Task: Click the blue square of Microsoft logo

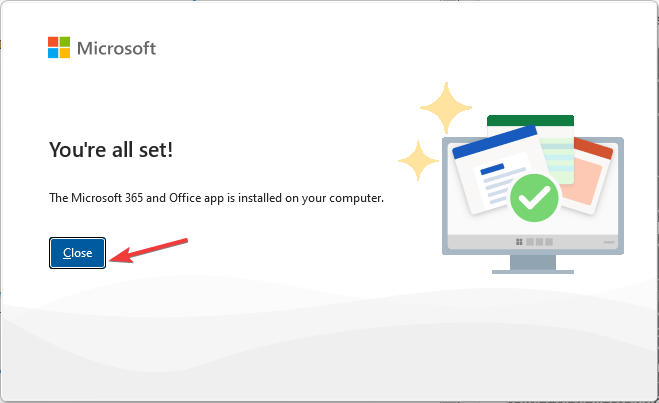Action: 53,53
